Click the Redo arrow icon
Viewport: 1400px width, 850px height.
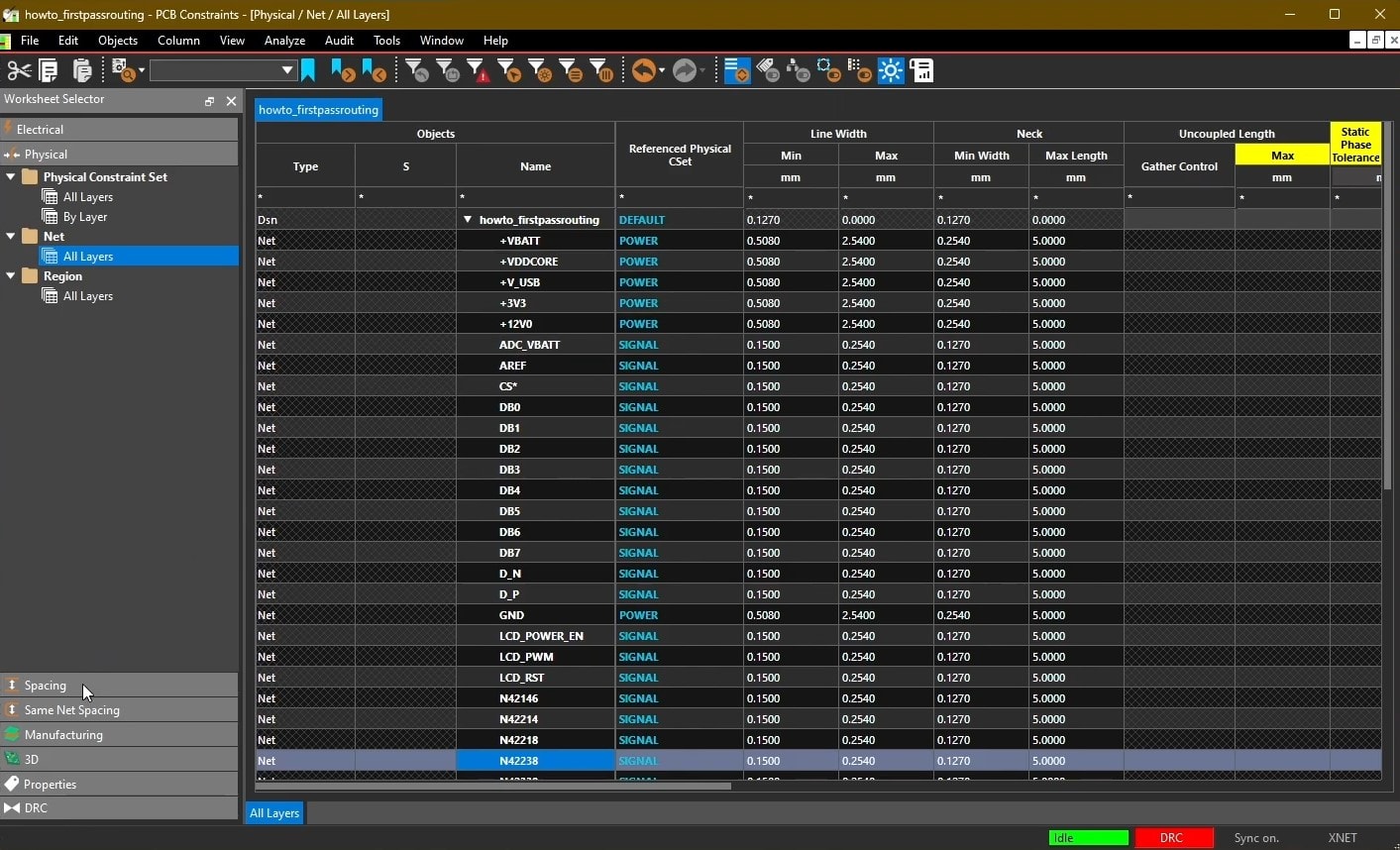click(685, 70)
